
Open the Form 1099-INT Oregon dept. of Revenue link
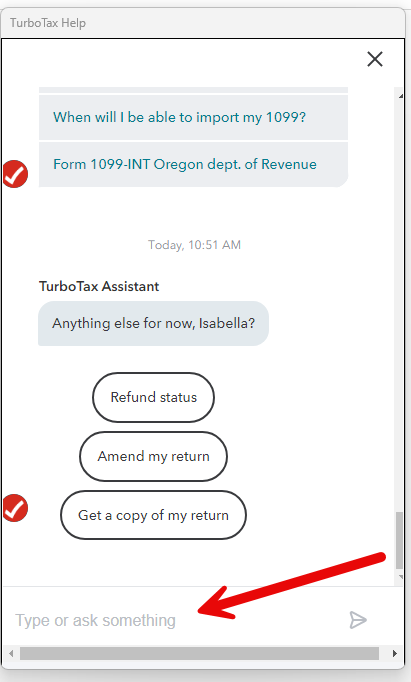[185, 164]
